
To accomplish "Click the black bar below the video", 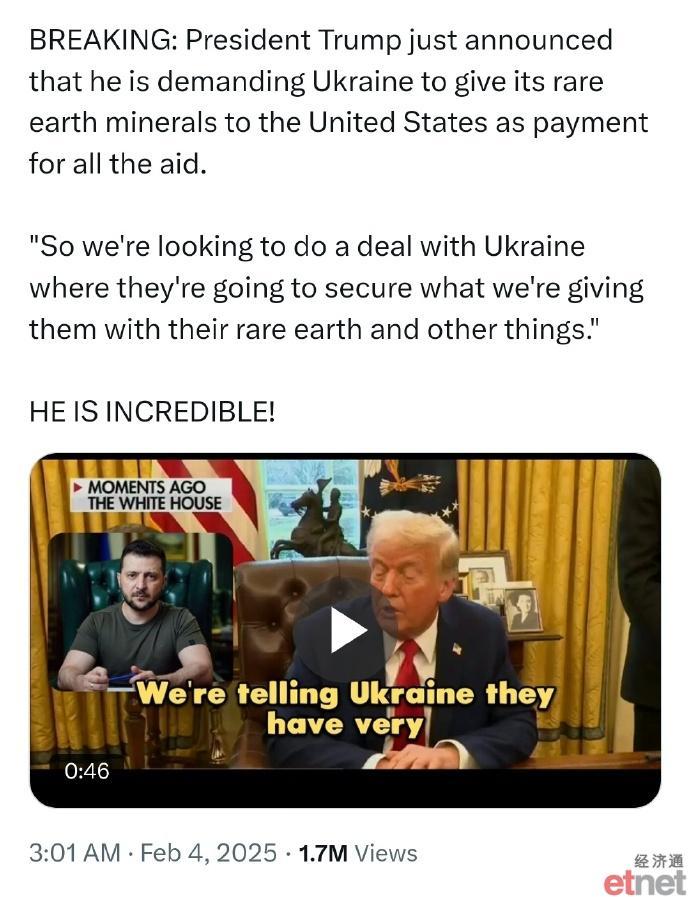I will click(345, 788).
